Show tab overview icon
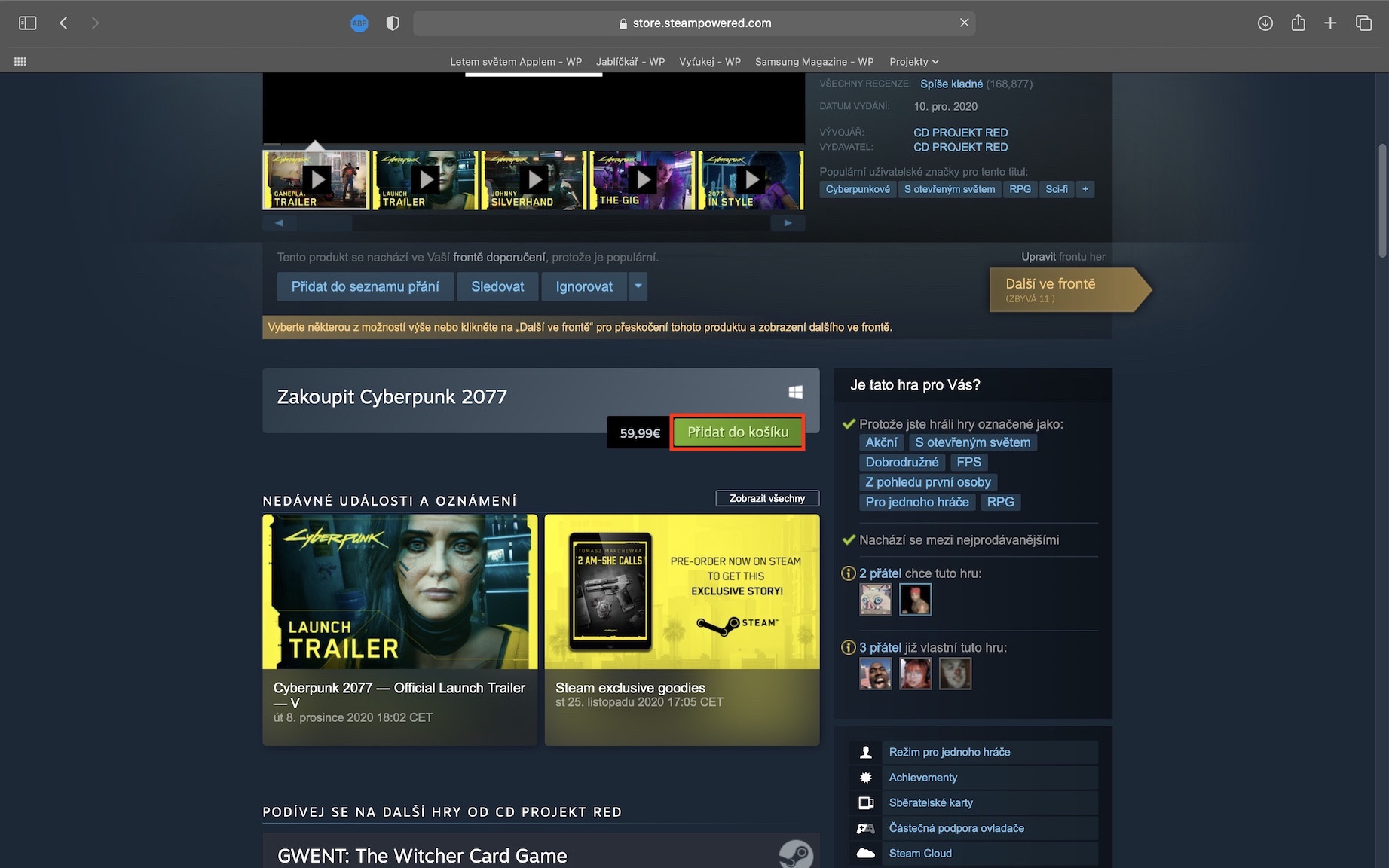Viewport: 1389px width, 868px height. [x=1363, y=23]
